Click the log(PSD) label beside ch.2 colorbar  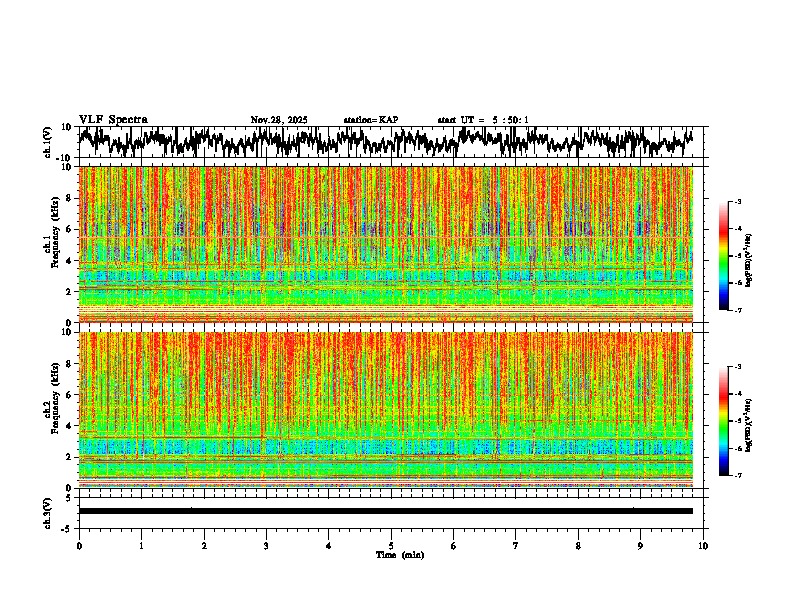coord(749,425)
